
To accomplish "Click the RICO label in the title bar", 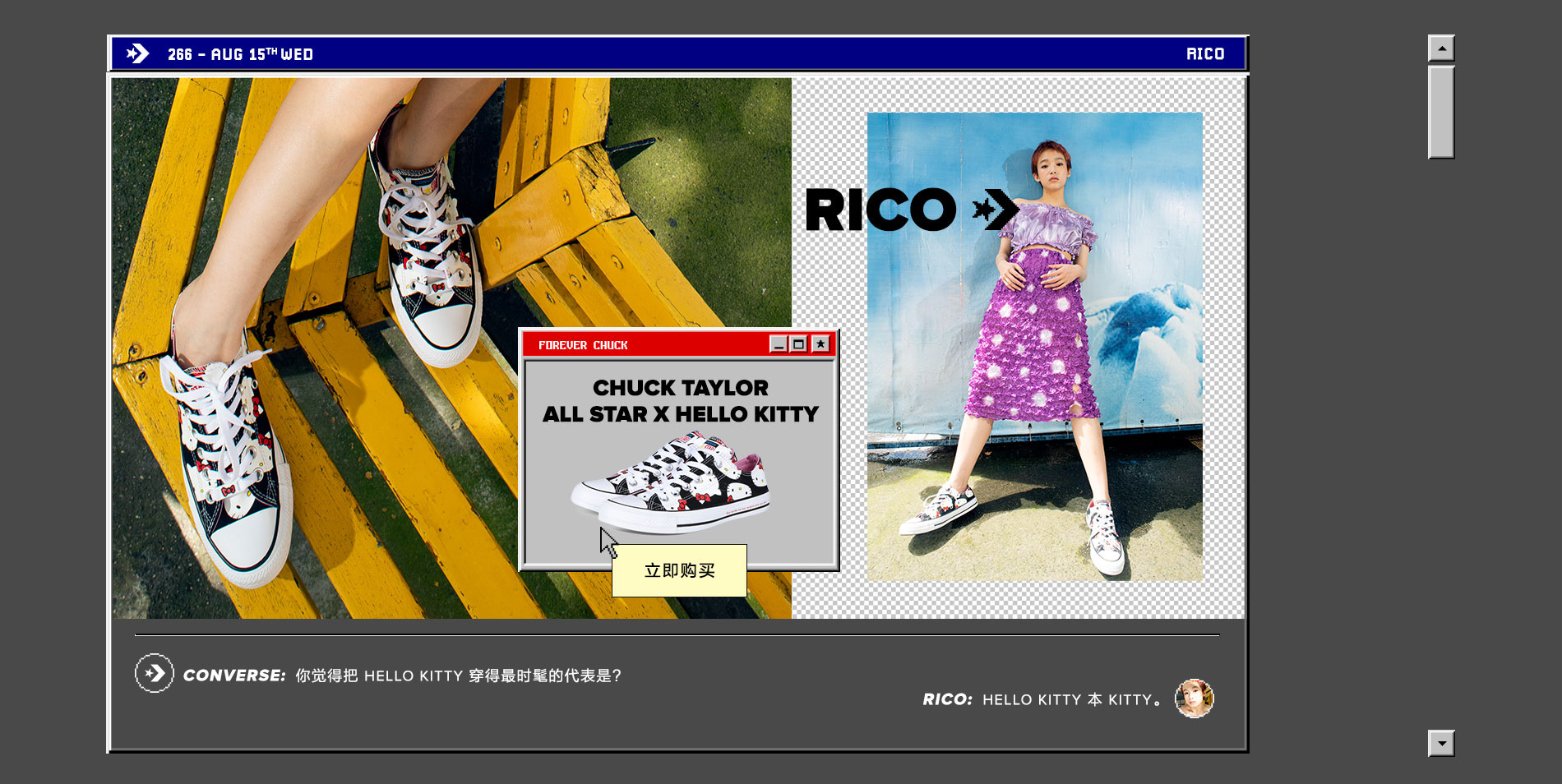I will [x=1205, y=54].
